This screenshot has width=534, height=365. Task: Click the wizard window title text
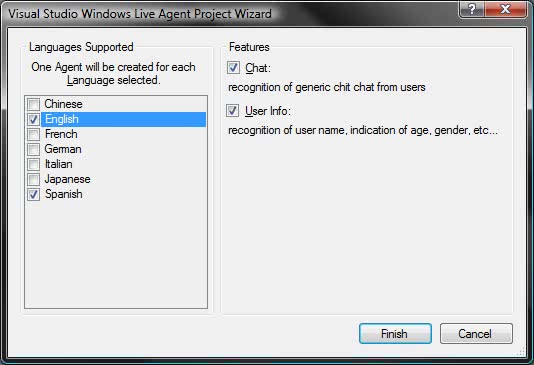coord(140,14)
